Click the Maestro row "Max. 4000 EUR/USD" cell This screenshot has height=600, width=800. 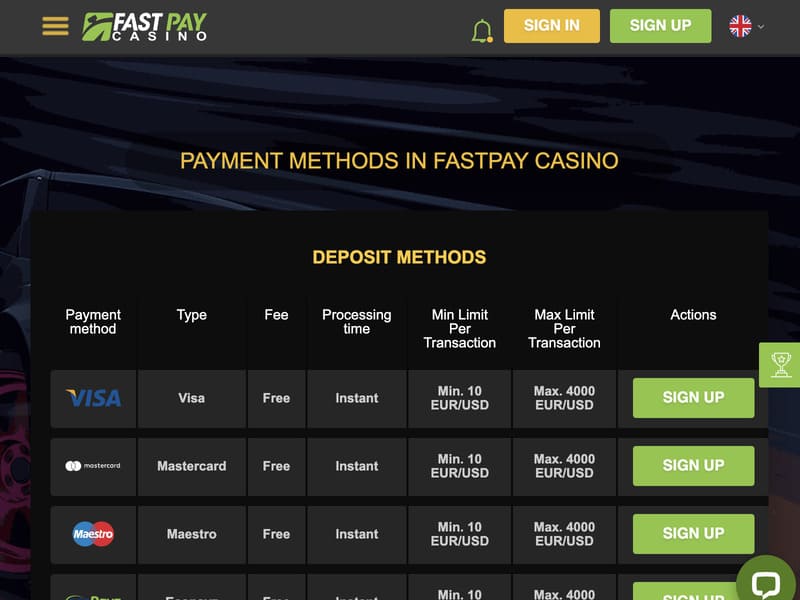[564, 534]
